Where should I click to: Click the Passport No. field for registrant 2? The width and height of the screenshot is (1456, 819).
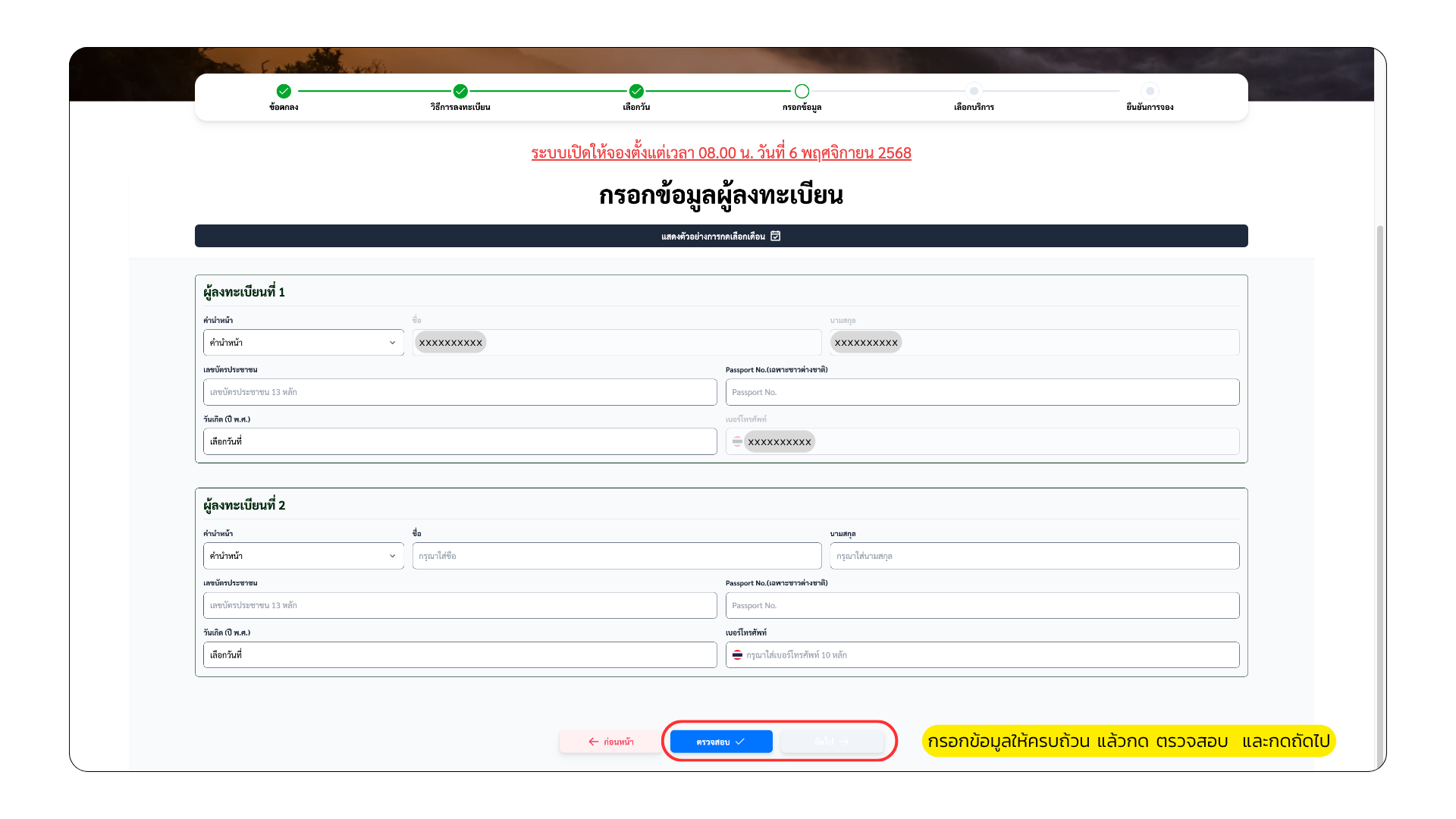[x=982, y=605]
